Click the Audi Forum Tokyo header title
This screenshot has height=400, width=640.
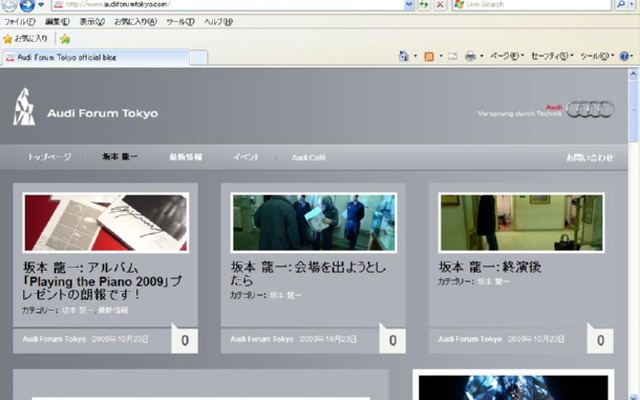(x=102, y=113)
